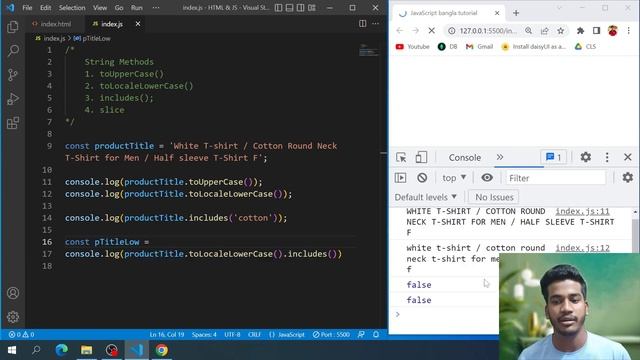The image size is (640, 360).
Task: Open the Customize Layout icon
Action: [x=312, y=8]
